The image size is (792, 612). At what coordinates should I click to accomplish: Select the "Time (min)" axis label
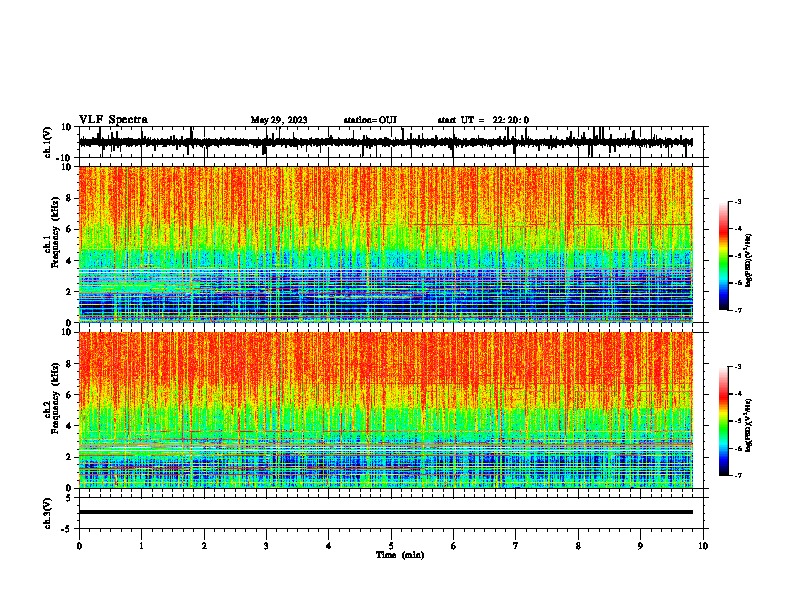(x=400, y=555)
